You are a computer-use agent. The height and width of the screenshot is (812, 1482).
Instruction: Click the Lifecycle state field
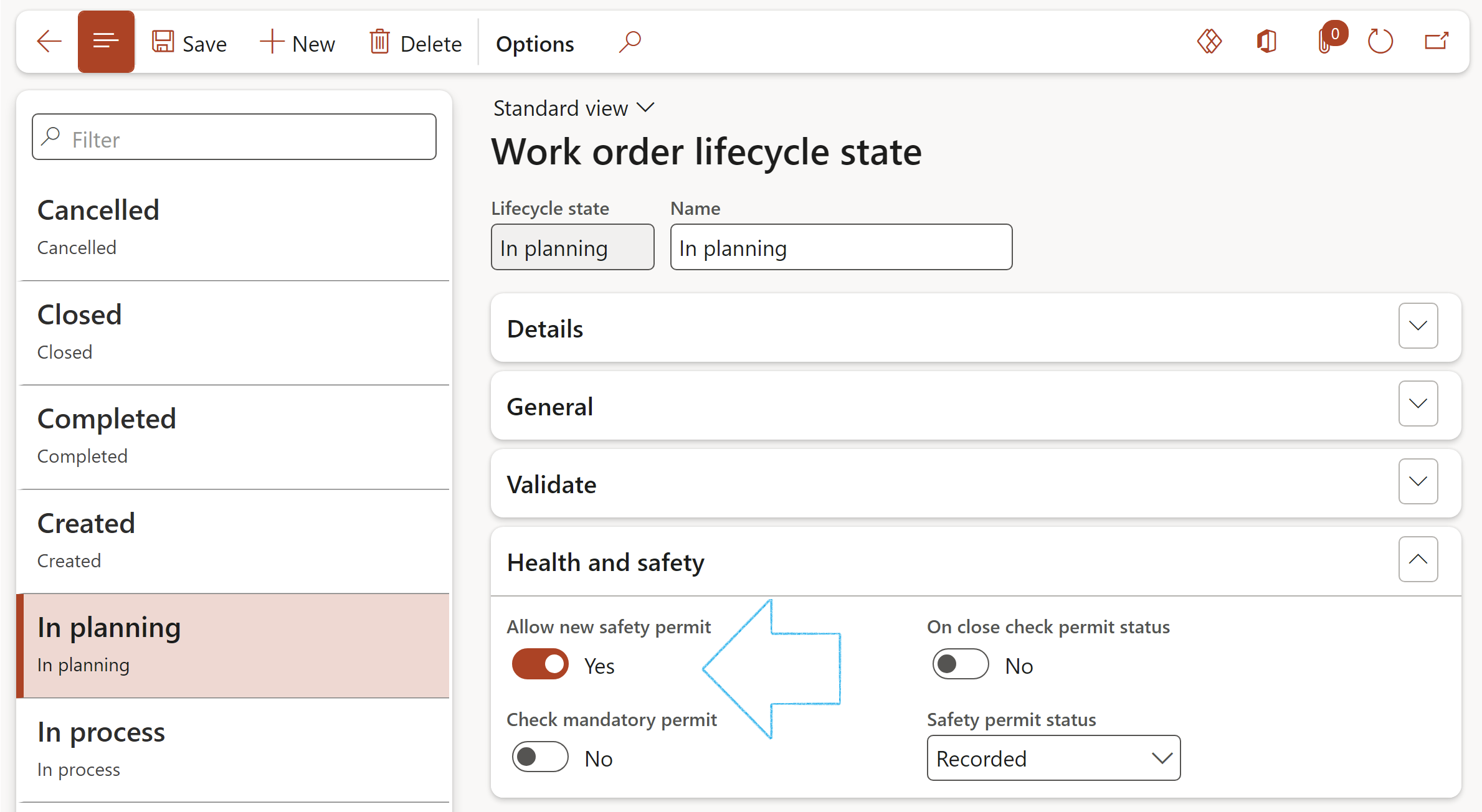click(572, 247)
